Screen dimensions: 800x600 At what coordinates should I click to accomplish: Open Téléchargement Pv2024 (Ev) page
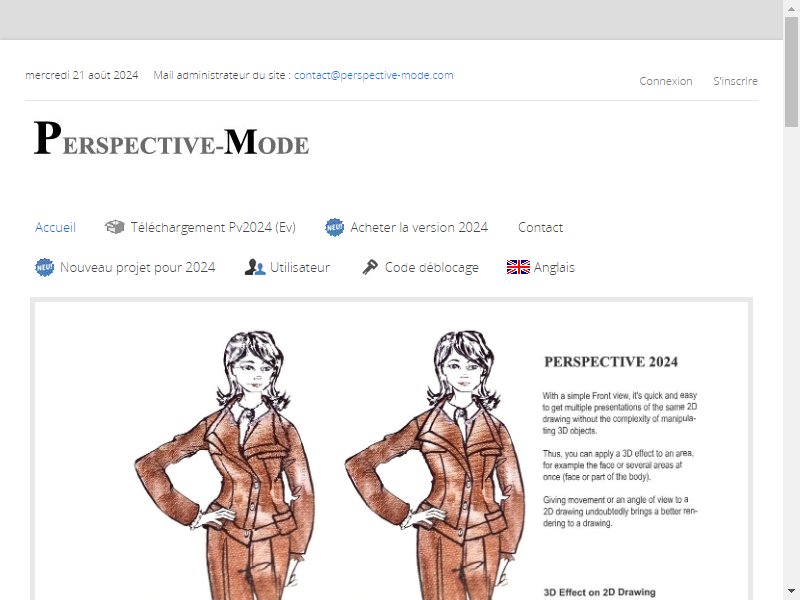point(213,228)
